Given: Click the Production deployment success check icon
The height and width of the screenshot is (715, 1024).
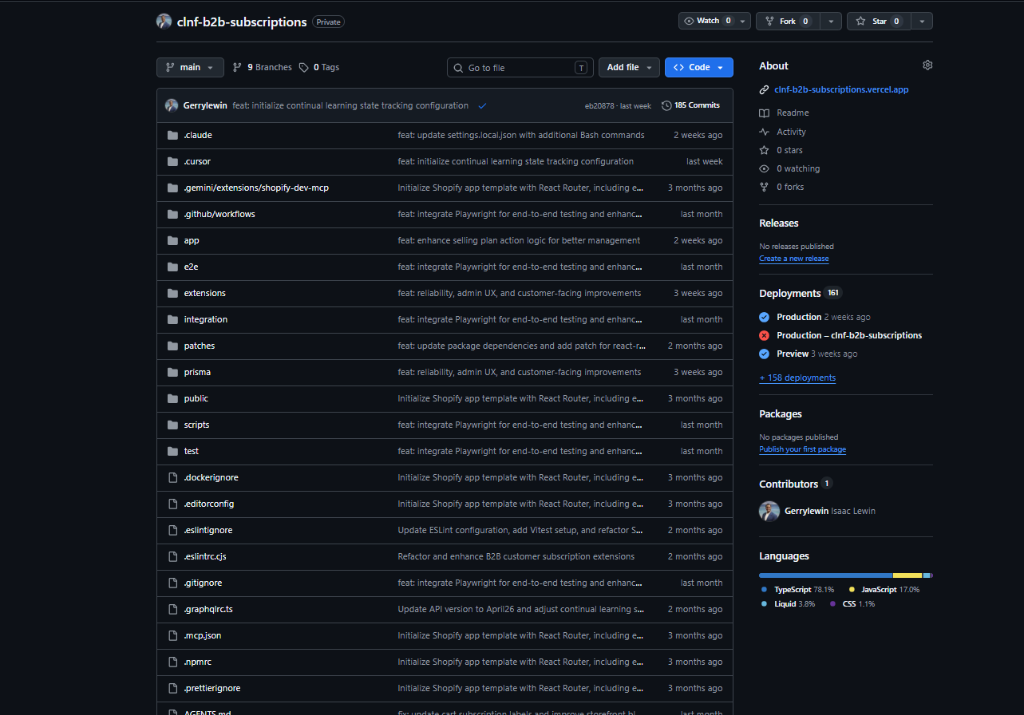Looking at the screenshot, I should click(x=764, y=317).
